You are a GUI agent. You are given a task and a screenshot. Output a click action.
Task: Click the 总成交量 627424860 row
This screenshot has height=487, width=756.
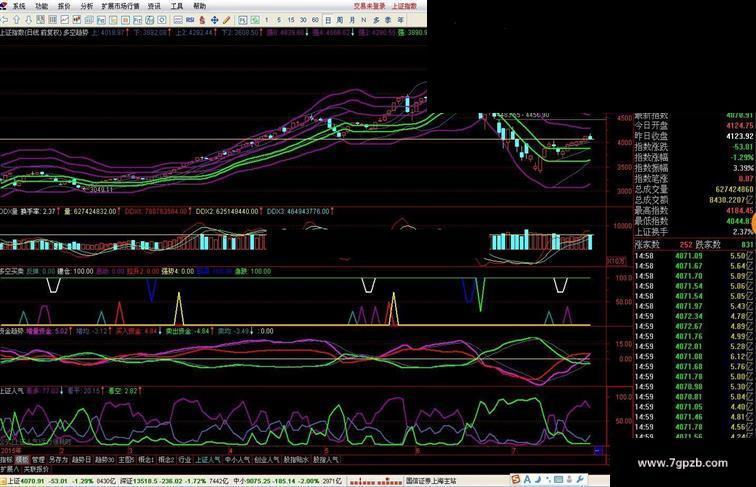tap(693, 189)
